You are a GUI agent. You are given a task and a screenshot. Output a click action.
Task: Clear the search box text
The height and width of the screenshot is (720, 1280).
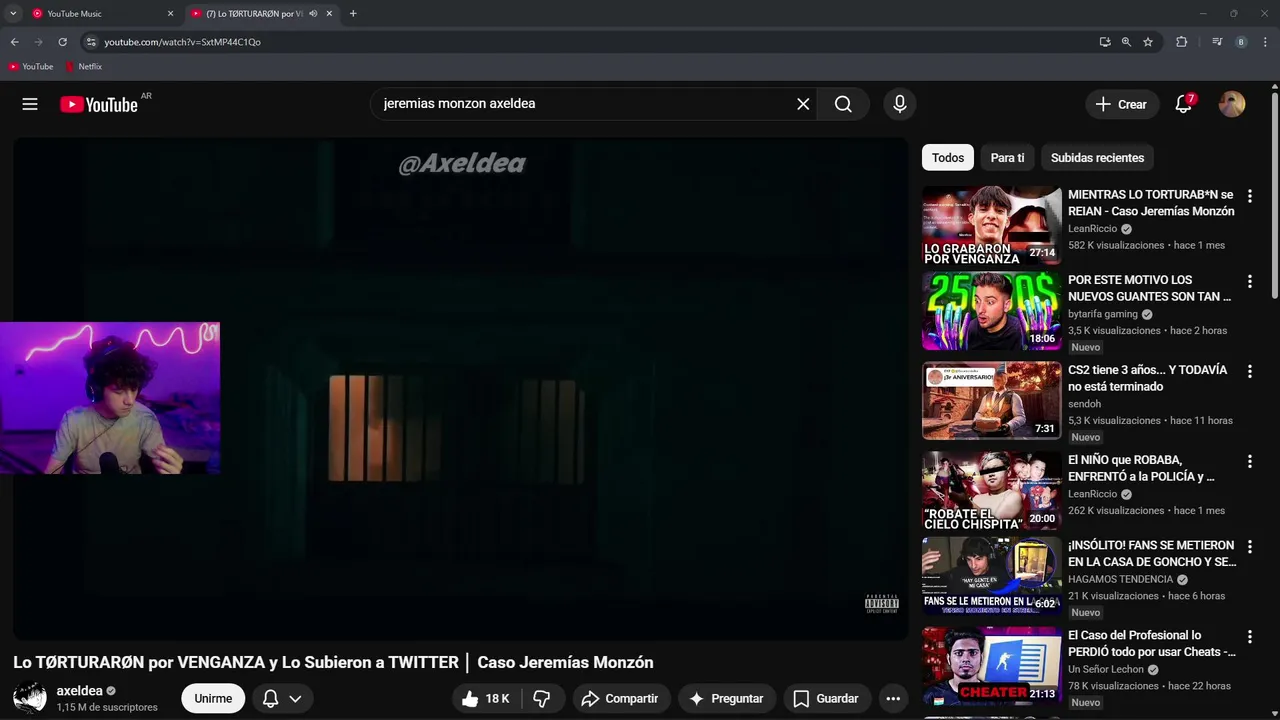point(803,104)
